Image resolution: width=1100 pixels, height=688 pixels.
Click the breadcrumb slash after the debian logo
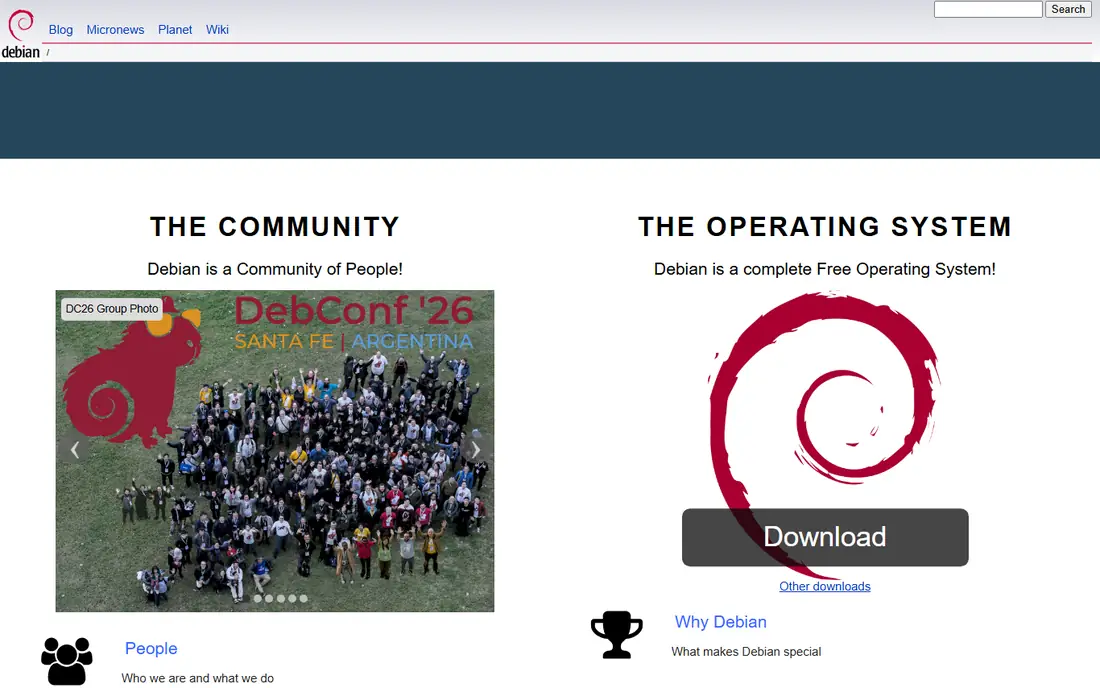48,53
